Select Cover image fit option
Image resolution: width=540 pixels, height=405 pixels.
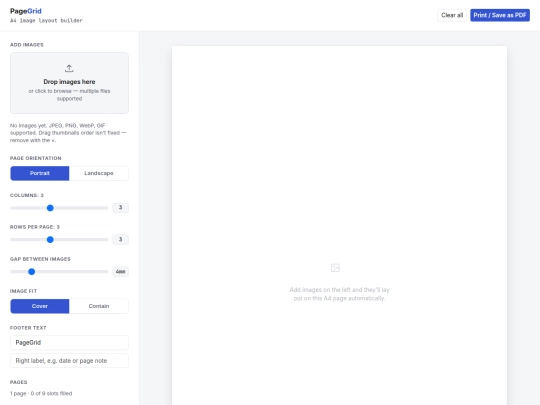[x=40, y=306]
